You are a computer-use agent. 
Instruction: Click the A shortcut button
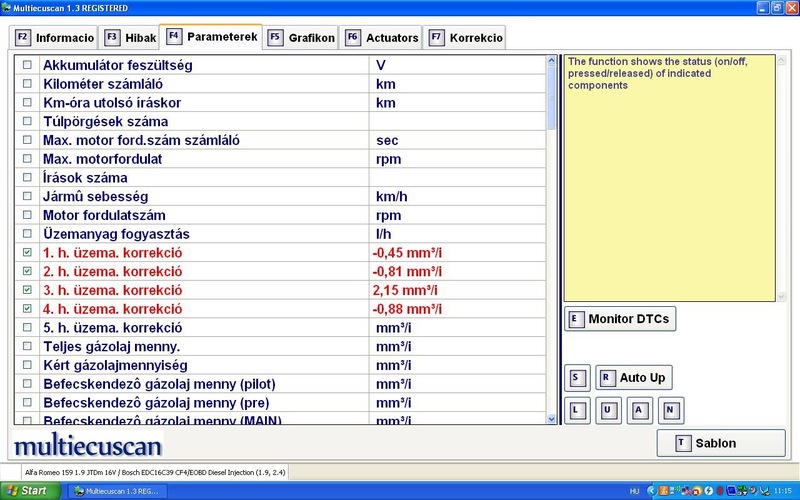point(640,410)
